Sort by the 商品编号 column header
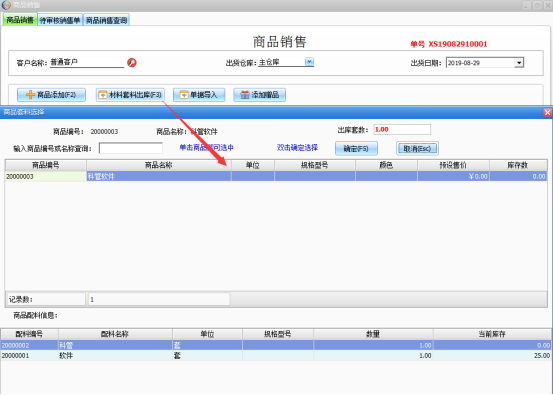Viewport: 553px width, 395px height. (46, 165)
